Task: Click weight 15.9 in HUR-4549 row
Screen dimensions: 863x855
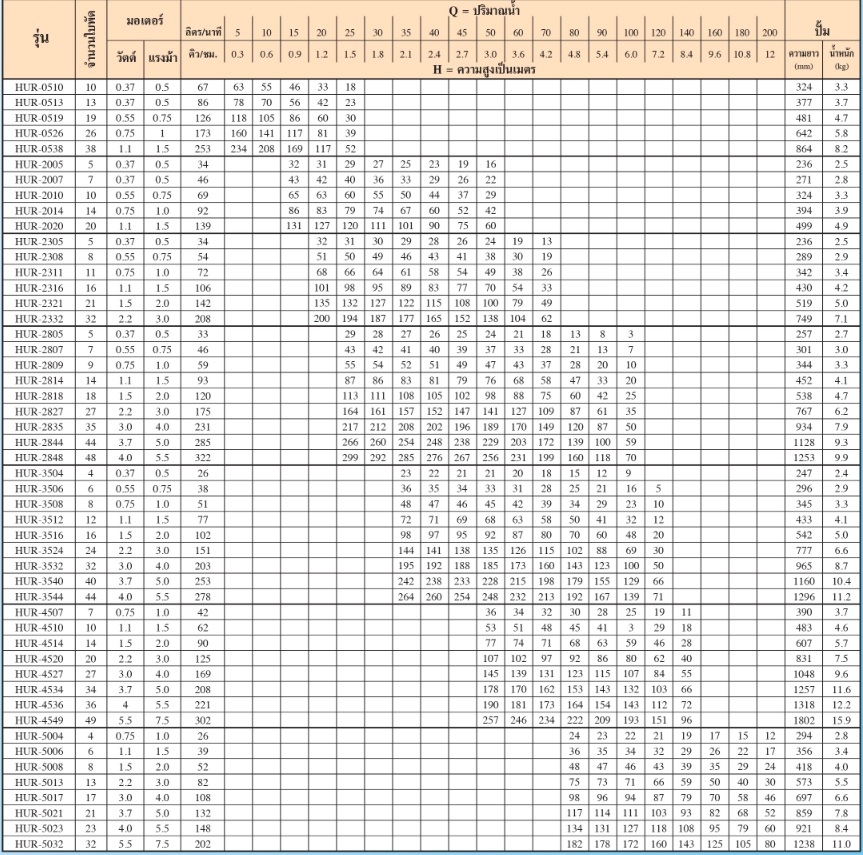Action: pyautogui.click(x=842, y=720)
